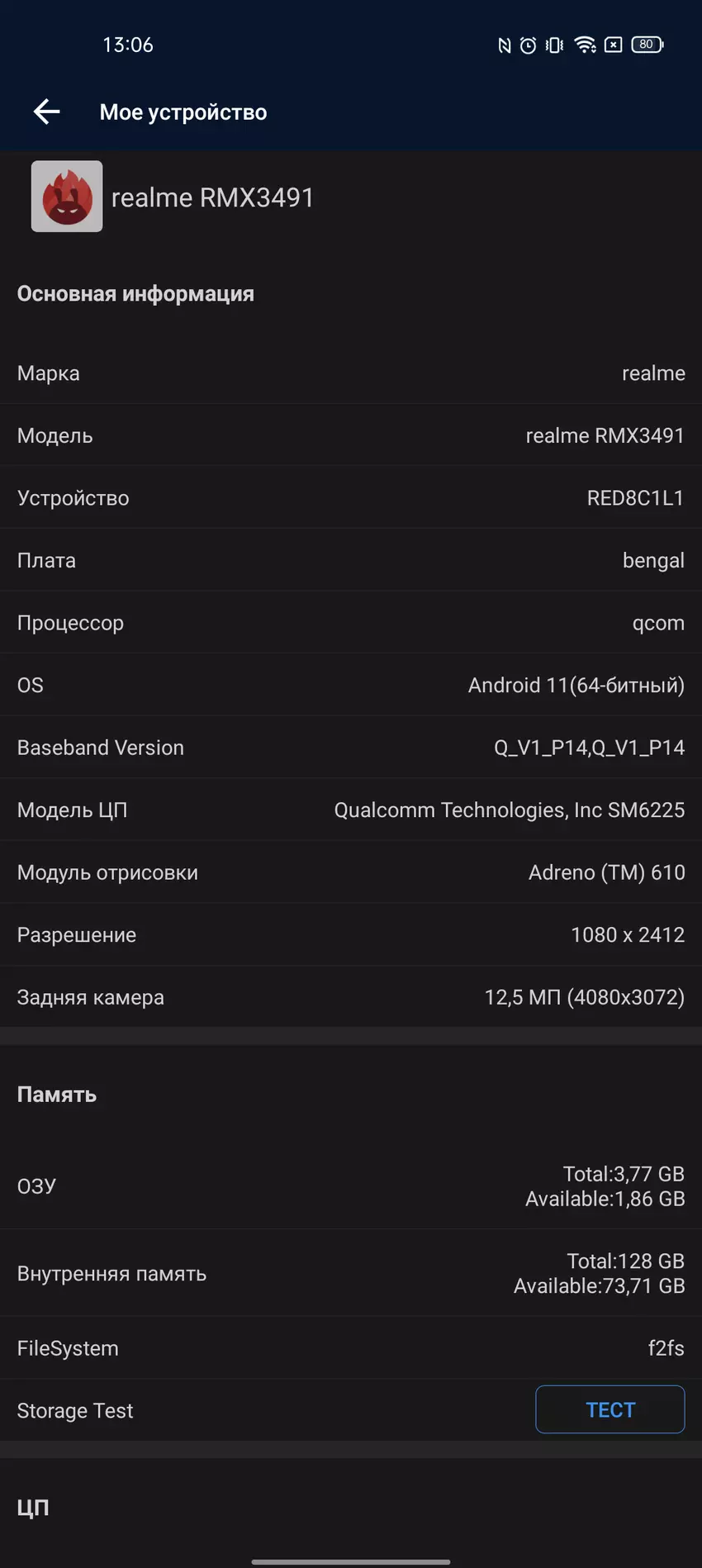This screenshot has width=702, height=1568.
Task: Tap the Wi-Fi signal status icon
Action: coord(585,45)
